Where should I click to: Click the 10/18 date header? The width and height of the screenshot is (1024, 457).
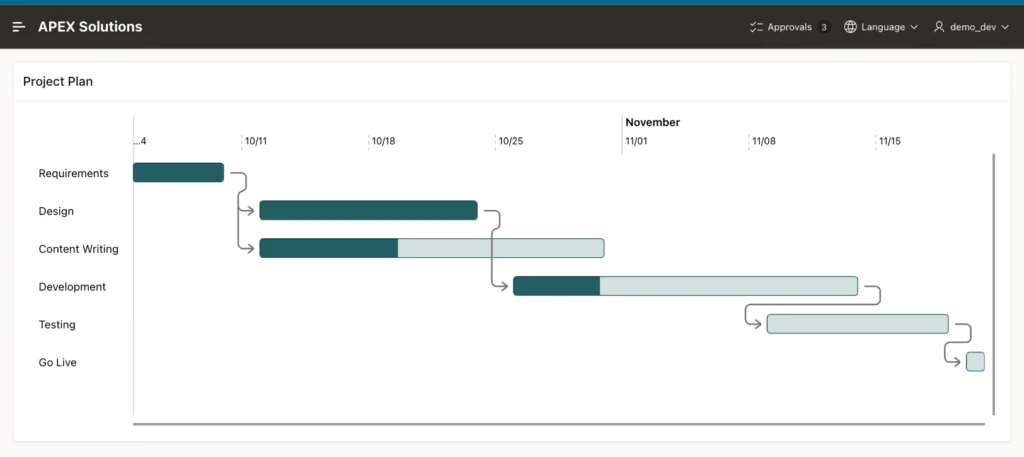(x=383, y=141)
